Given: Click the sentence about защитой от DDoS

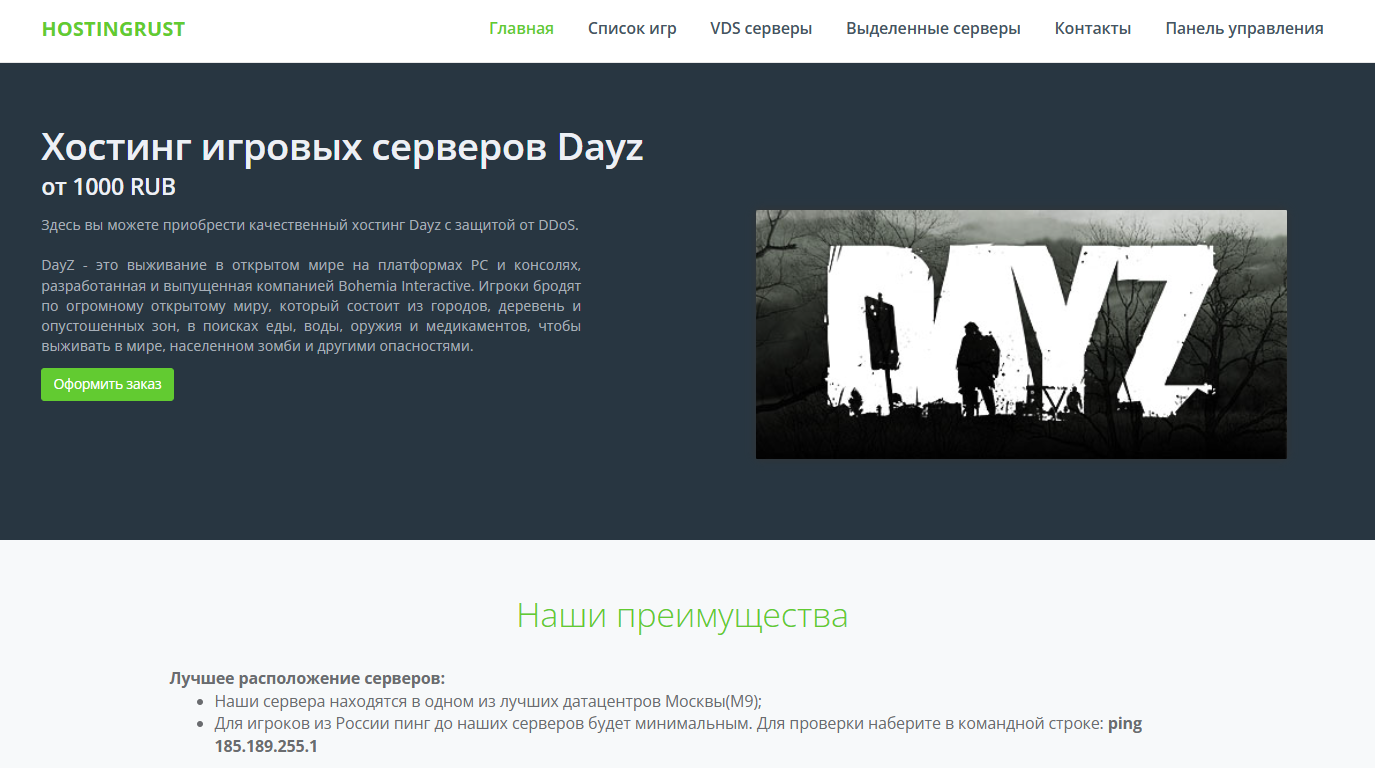Looking at the screenshot, I should tap(310, 225).
